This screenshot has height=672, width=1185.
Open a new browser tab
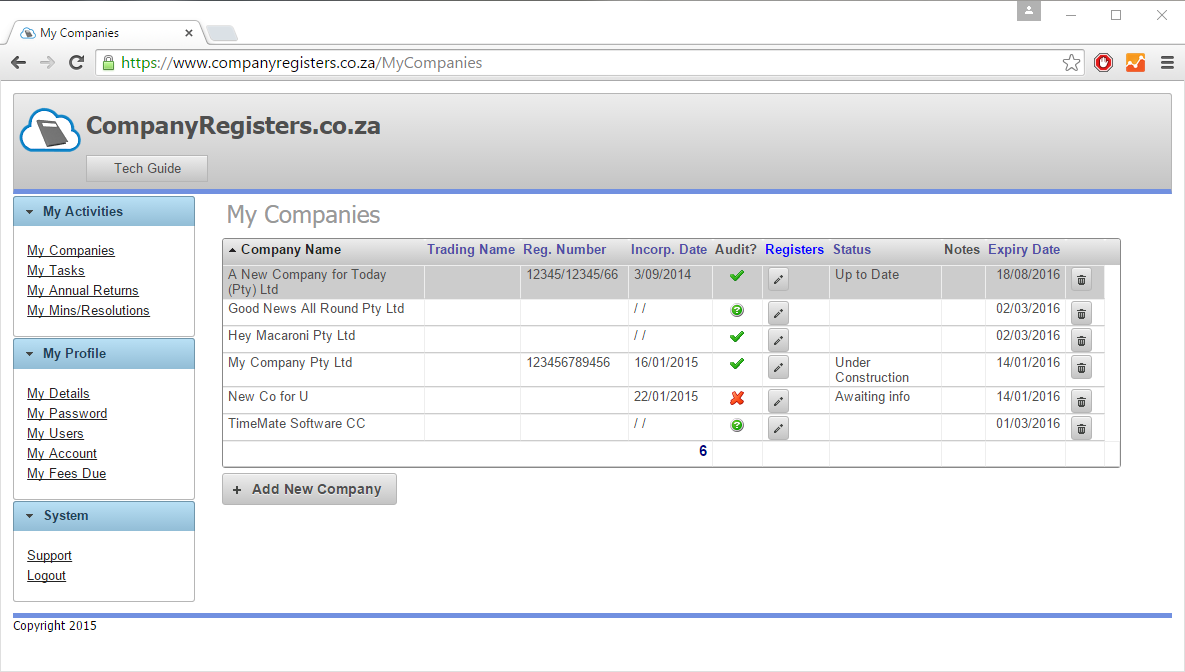(x=222, y=33)
